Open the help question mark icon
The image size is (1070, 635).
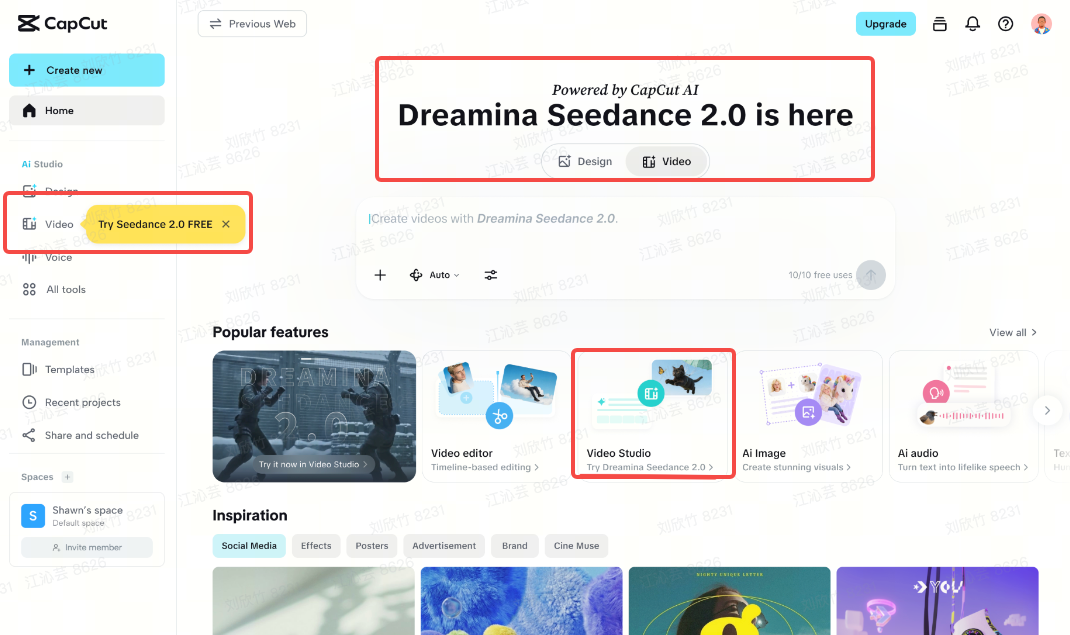click(1005, 24)
